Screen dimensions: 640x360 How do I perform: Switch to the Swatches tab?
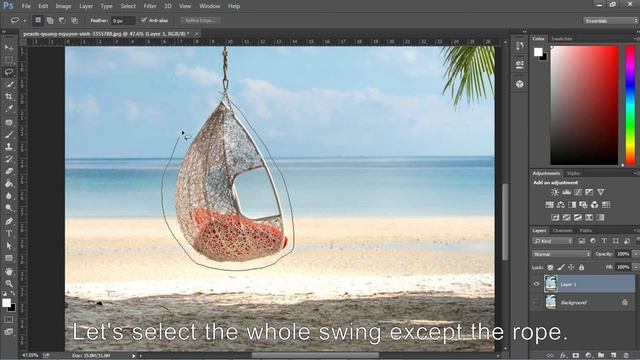point(562,39)
